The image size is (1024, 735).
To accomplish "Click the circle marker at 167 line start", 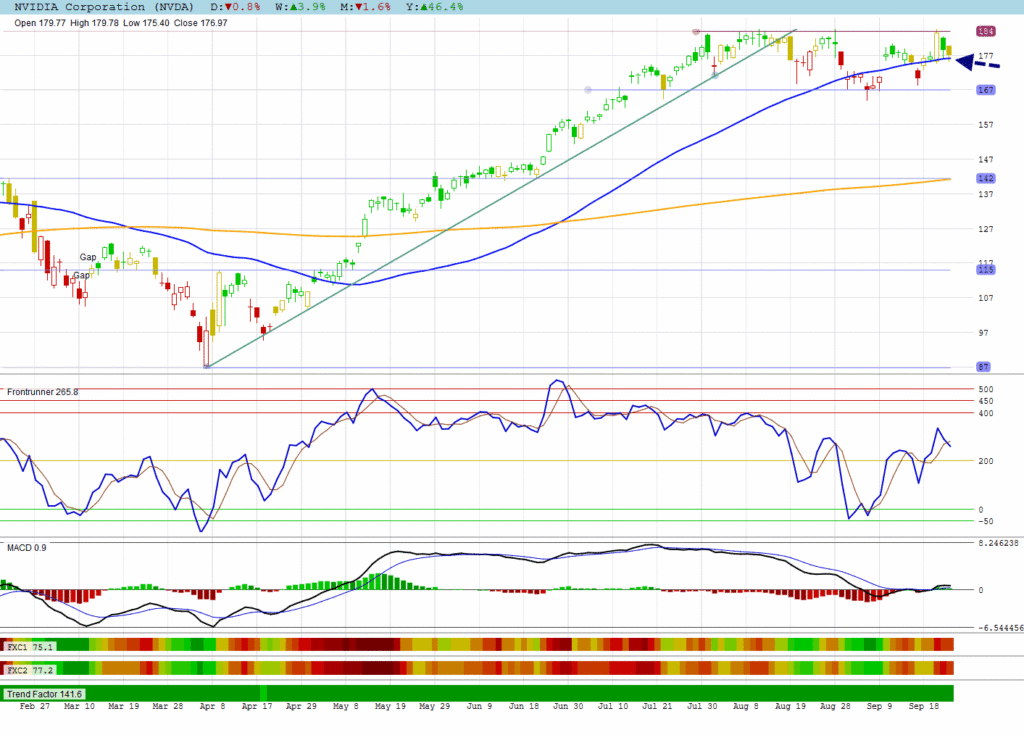I will (588, 90).
